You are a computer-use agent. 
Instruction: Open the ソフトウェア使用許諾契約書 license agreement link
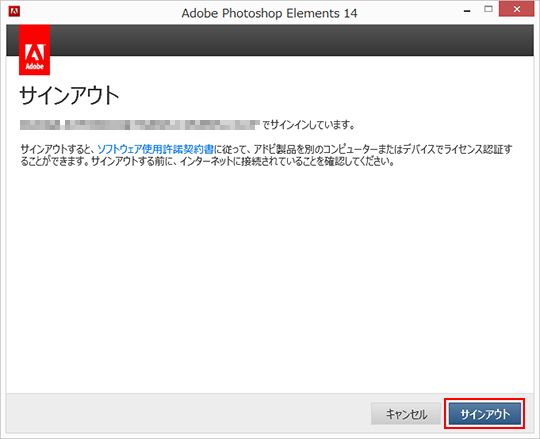[155, 149]
